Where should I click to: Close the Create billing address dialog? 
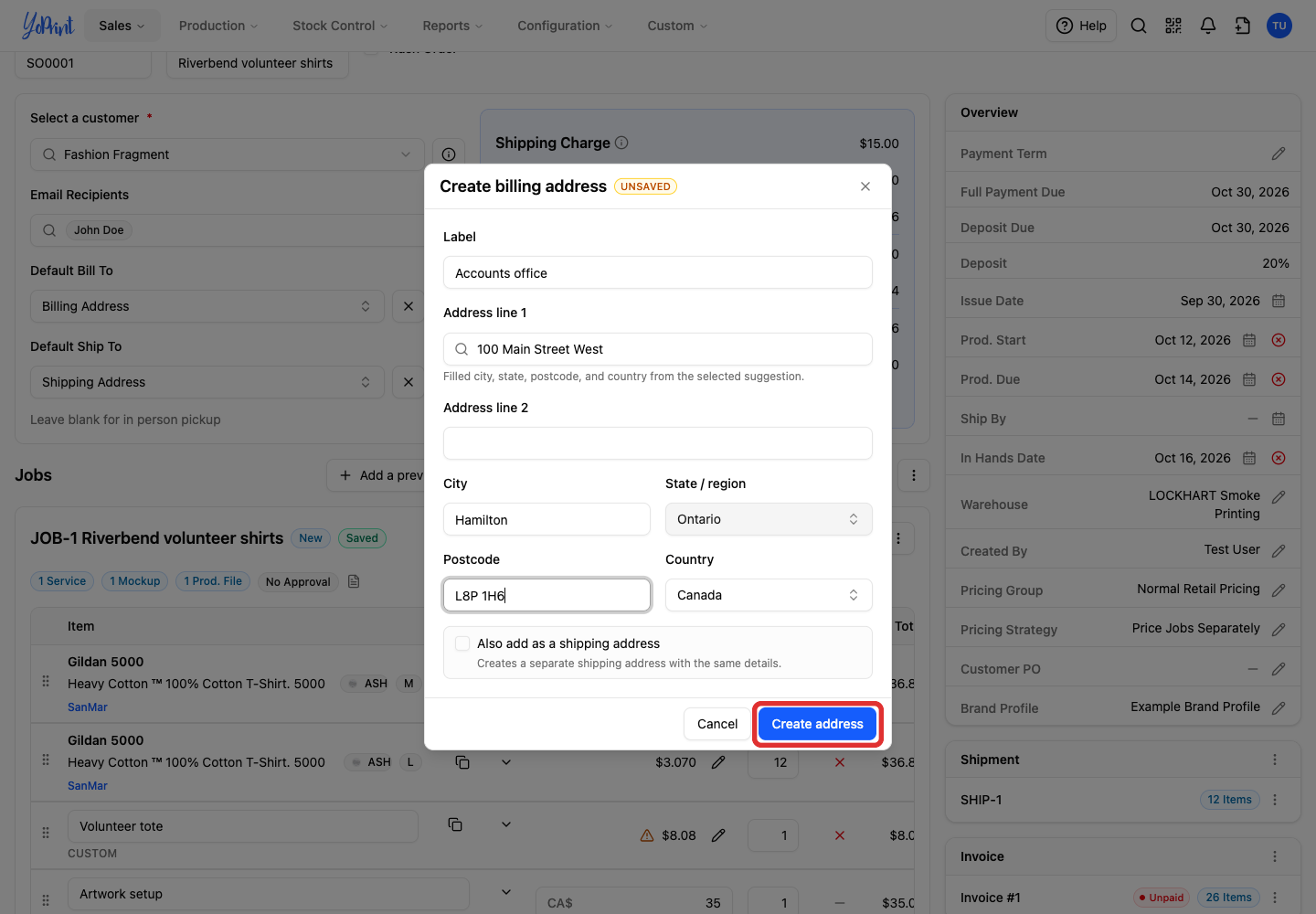tap(865, 186)
